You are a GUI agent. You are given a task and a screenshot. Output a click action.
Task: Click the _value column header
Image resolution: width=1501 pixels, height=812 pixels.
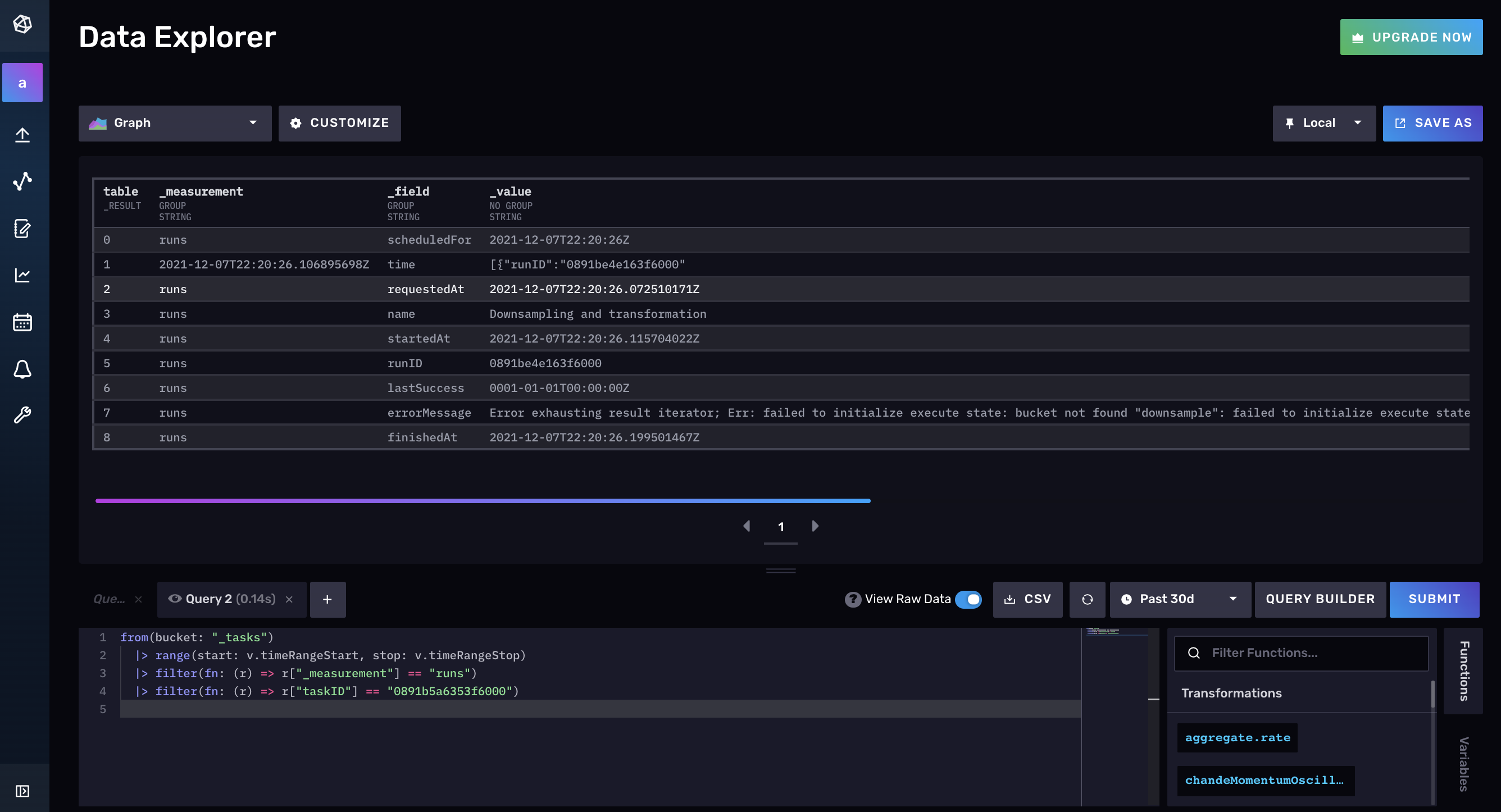tap(511, 192)
